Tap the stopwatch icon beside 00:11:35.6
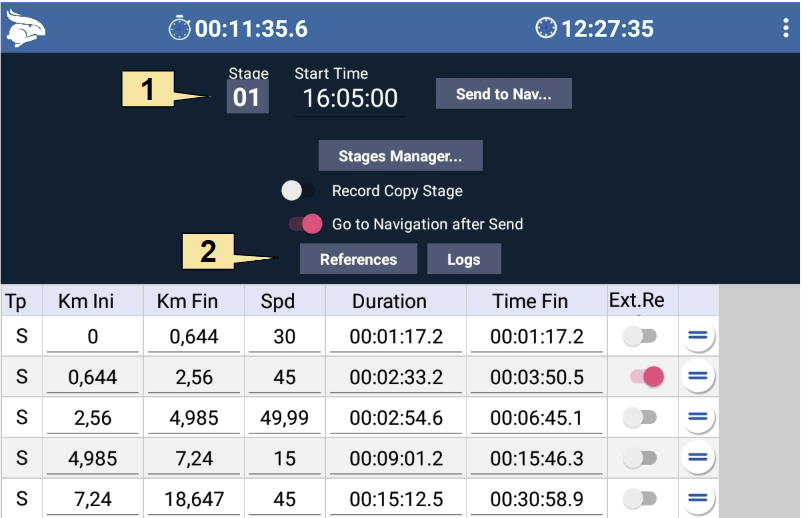This screenshot has height=518, width=806. [179, 28]
